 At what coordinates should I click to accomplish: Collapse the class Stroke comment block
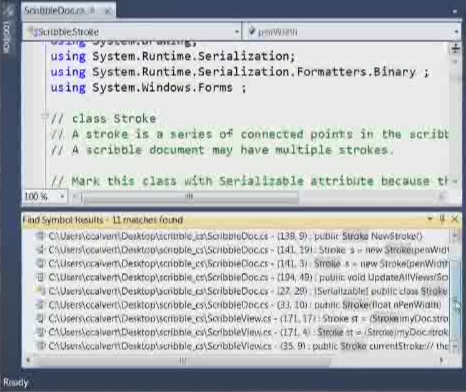(45, 116)
